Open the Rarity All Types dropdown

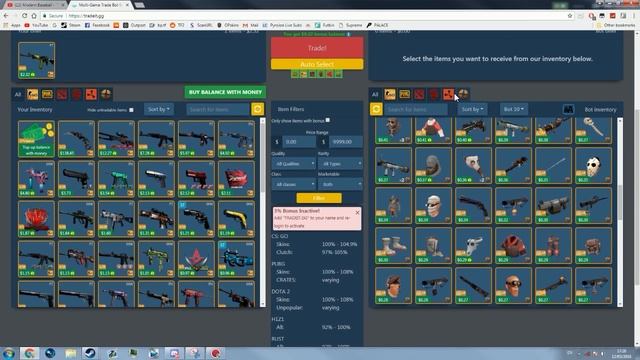pyautogui.click(x=340, y=163)
